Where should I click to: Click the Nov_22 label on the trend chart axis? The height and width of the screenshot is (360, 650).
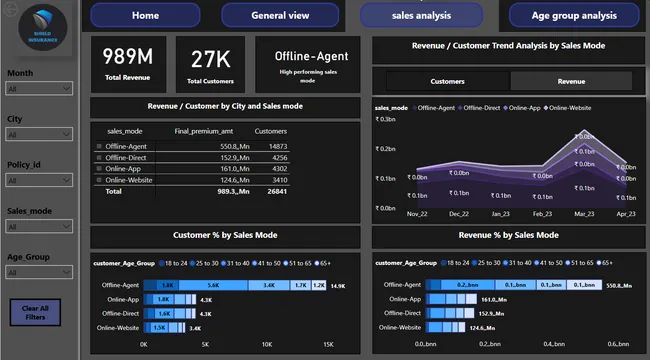click(x=417, y=214)
